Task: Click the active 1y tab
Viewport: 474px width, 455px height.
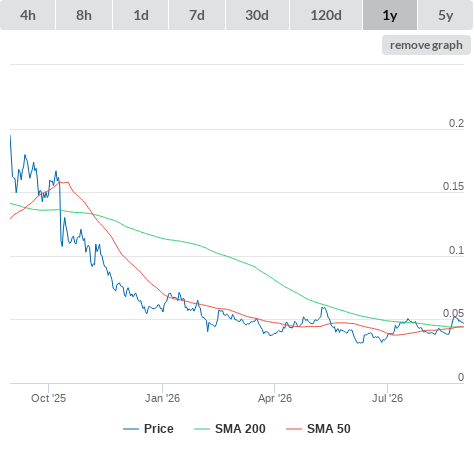Action: click(x=390, y=15)
